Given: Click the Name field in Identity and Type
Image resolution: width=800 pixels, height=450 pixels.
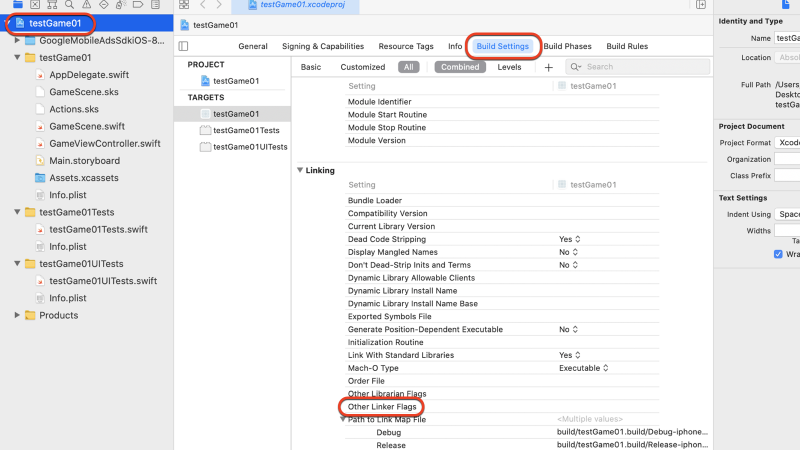Looking at the screenshot, I should 787,38.
